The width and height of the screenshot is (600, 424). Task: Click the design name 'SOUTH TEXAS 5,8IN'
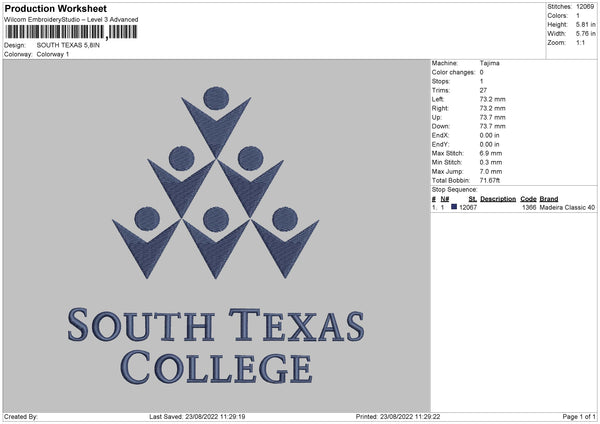[x=68, y=45]
